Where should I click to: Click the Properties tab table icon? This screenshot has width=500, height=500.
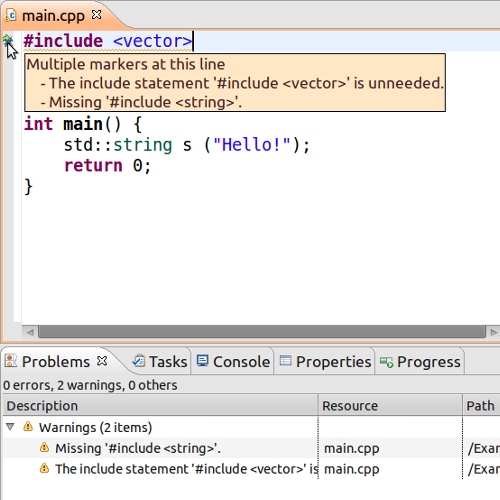click(x=285, y=361)
